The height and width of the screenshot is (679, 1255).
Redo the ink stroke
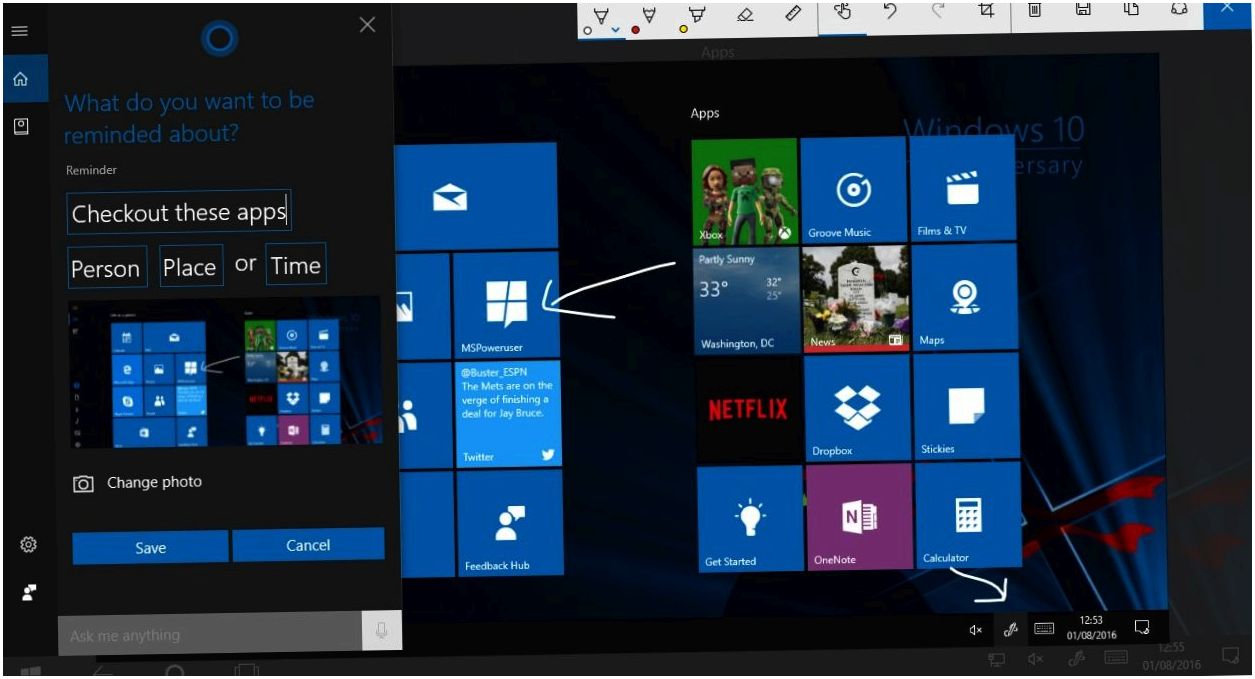(x=938, y=11)
